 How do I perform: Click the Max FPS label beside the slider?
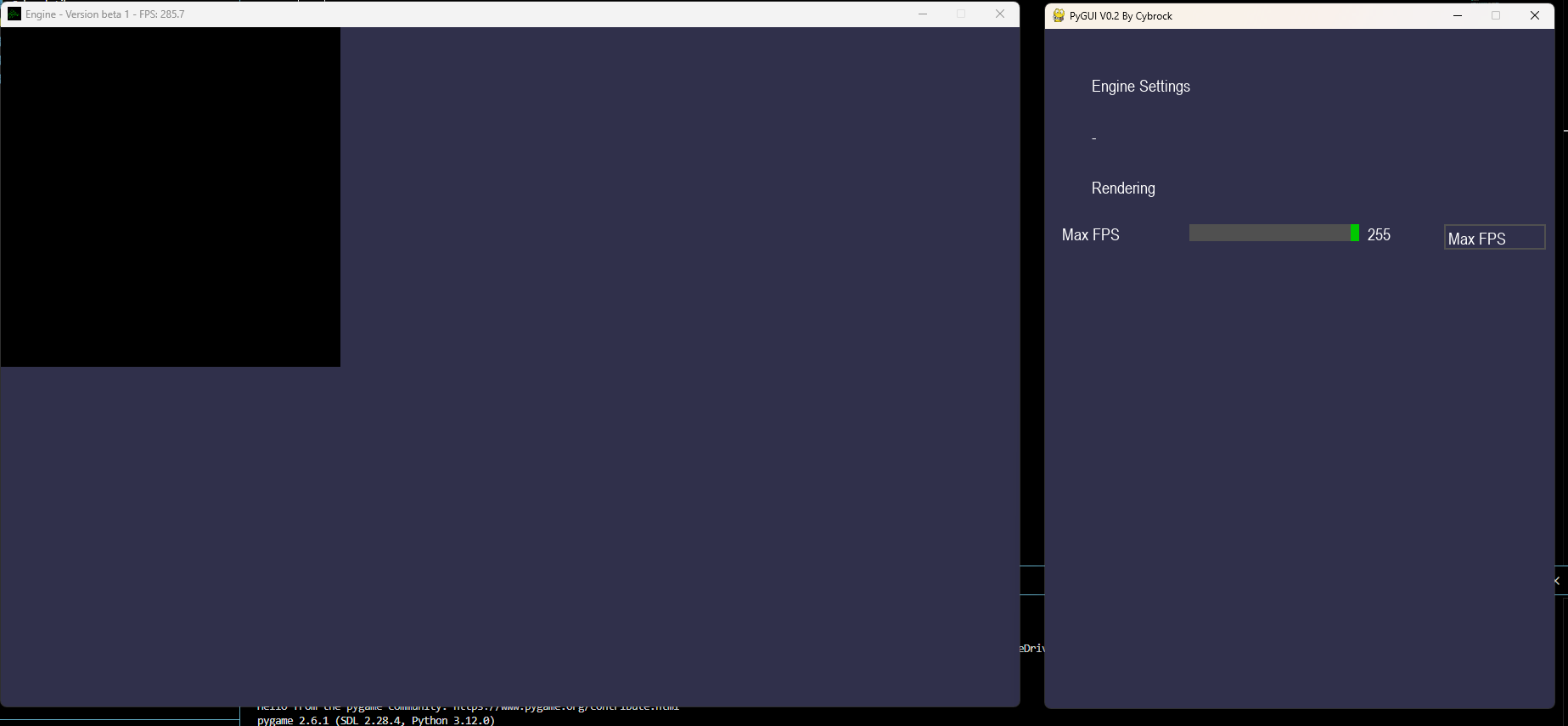click(1091, 234)
